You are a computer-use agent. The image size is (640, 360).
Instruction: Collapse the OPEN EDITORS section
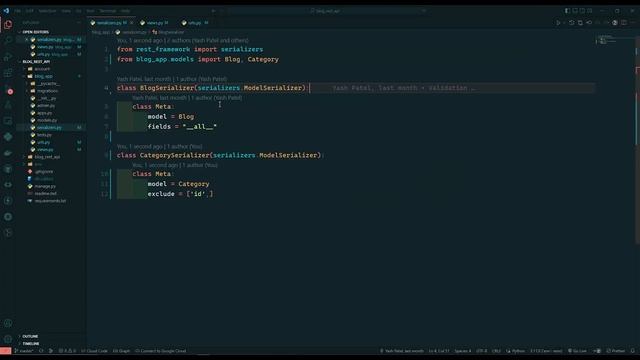pos(35,32)
